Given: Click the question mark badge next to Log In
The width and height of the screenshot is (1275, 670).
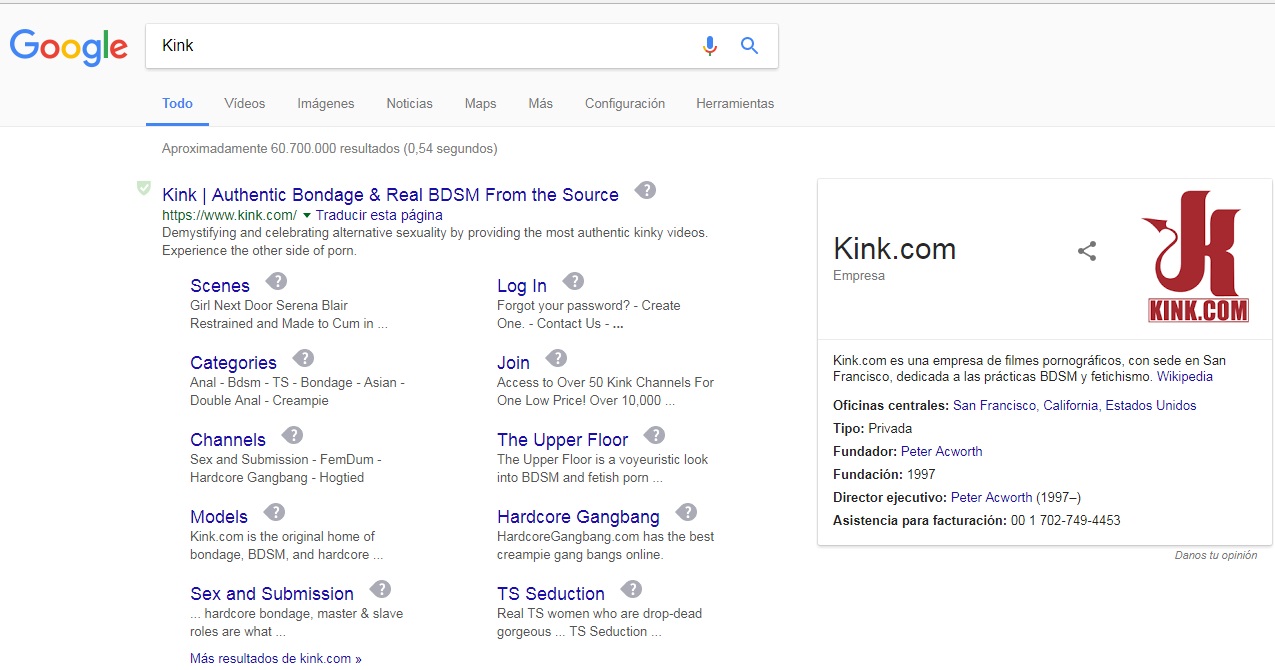Looking at the screenshot, I should pyautogui.click(x=573, y=281).
